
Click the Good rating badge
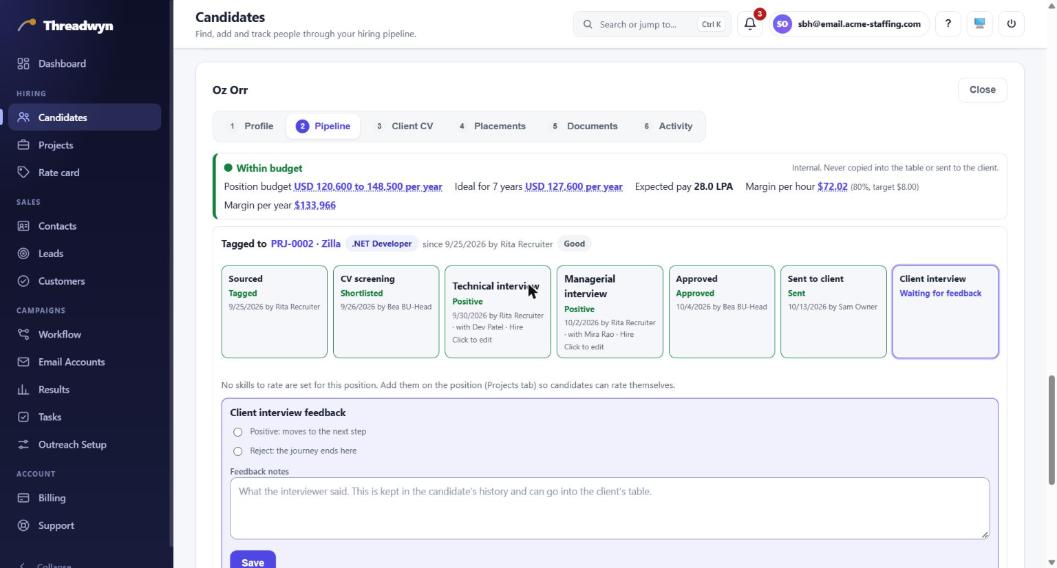click(574, 244)
